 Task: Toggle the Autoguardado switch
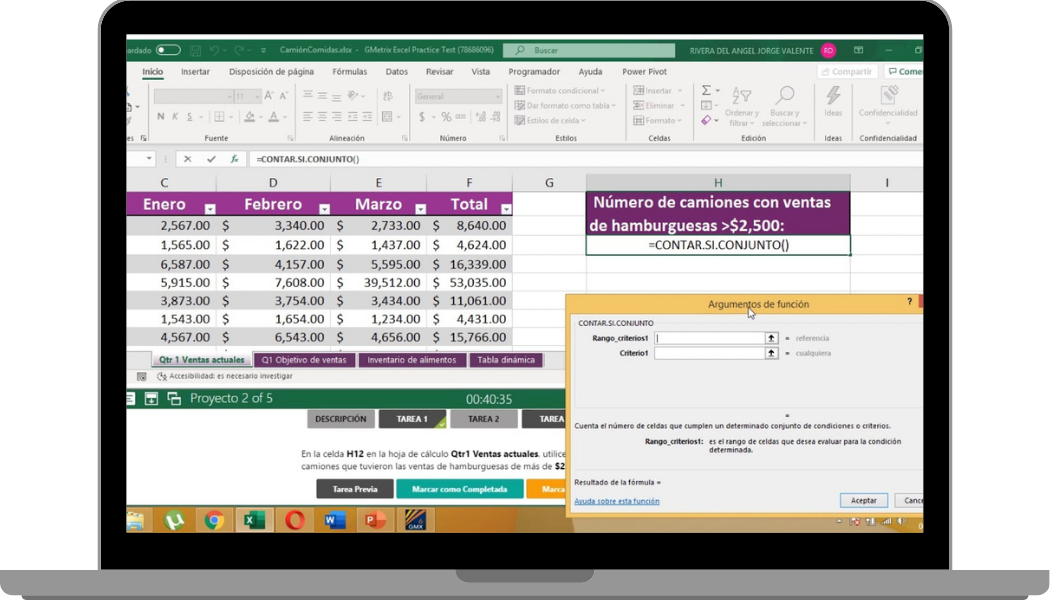pyautogui.click(x=168, y=50)
